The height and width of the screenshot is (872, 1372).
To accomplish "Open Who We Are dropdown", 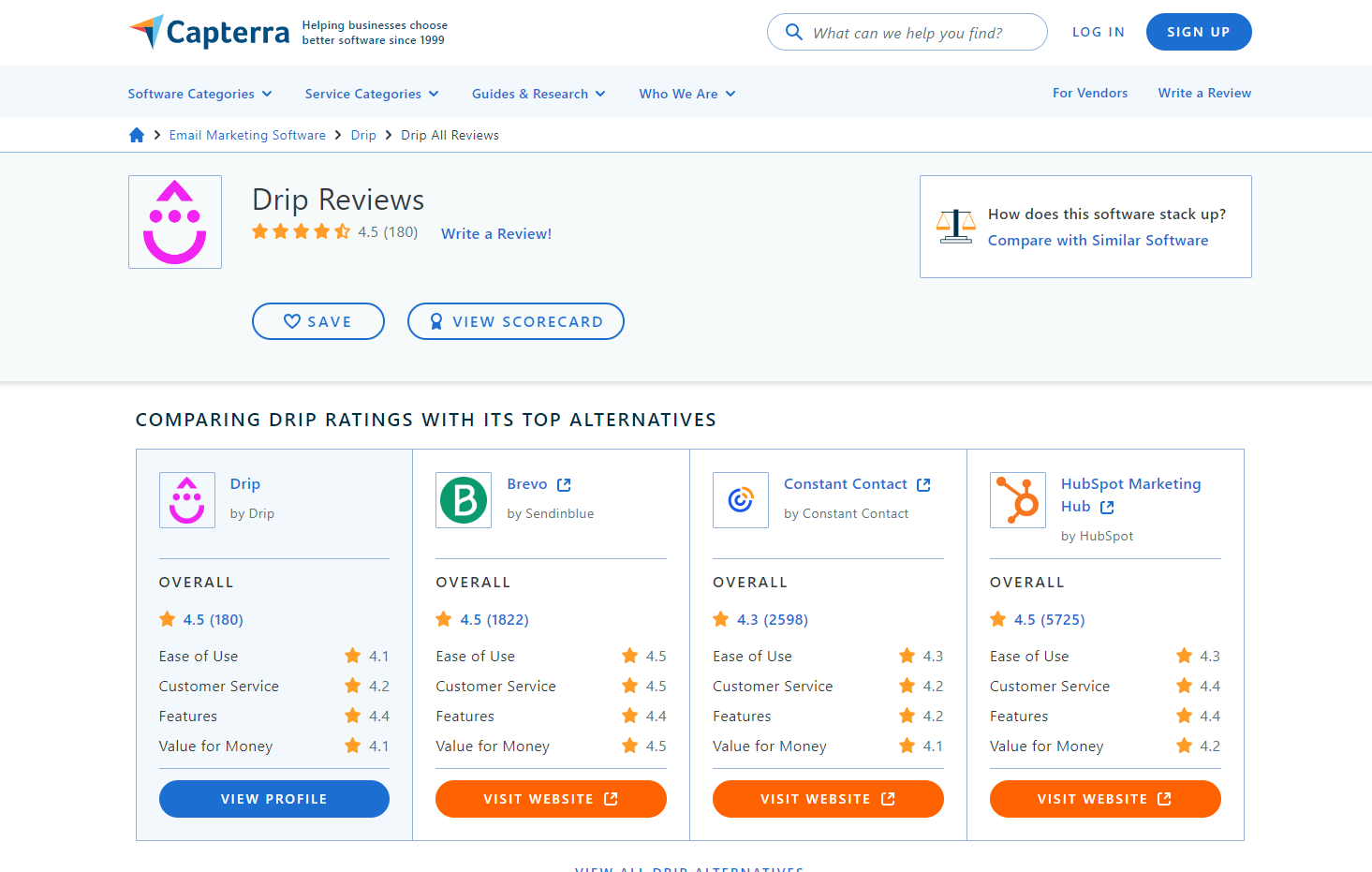I will pyautogui.click(x=687, y=94).
